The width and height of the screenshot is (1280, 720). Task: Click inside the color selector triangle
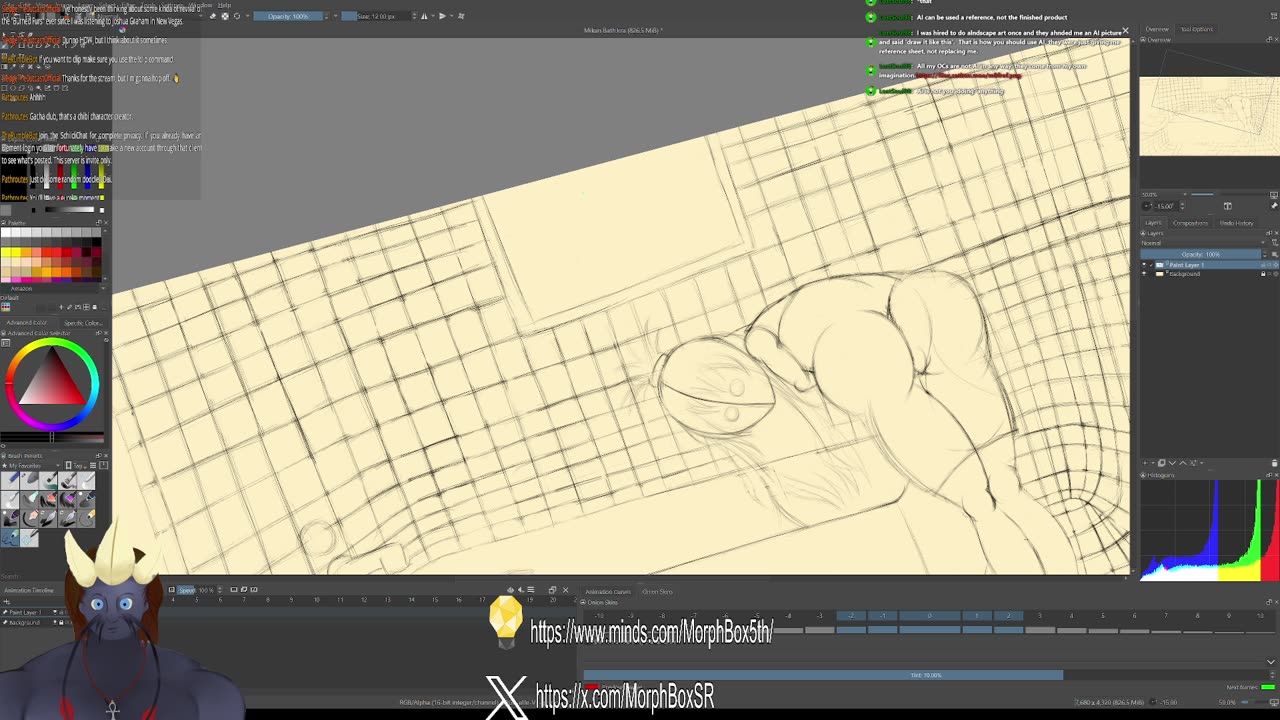tap(52, 383)
